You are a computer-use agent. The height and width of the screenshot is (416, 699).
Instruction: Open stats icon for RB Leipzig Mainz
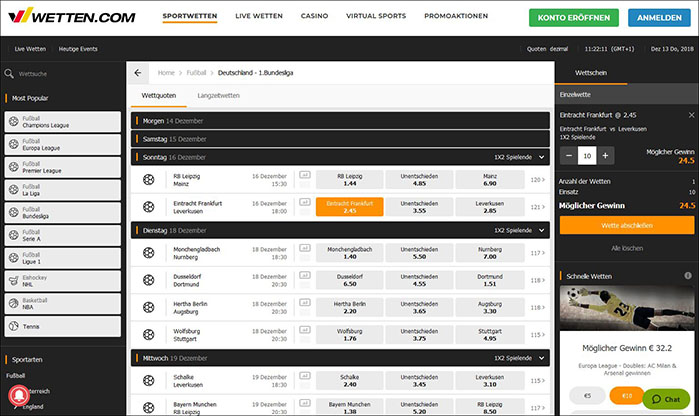click(305, 175)
